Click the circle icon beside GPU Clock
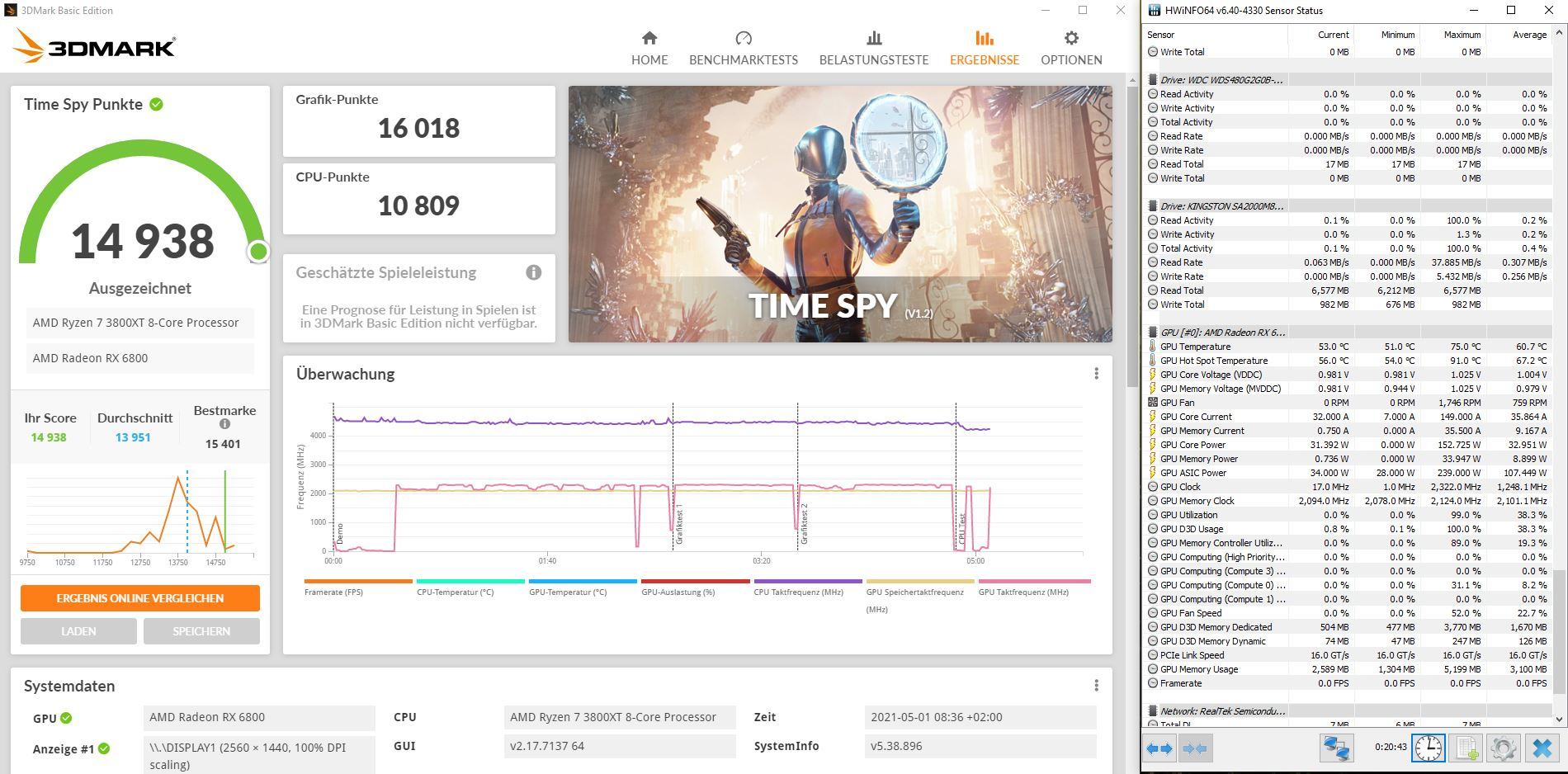This screenshot has height=774, width=1568. pos(1153,487)
